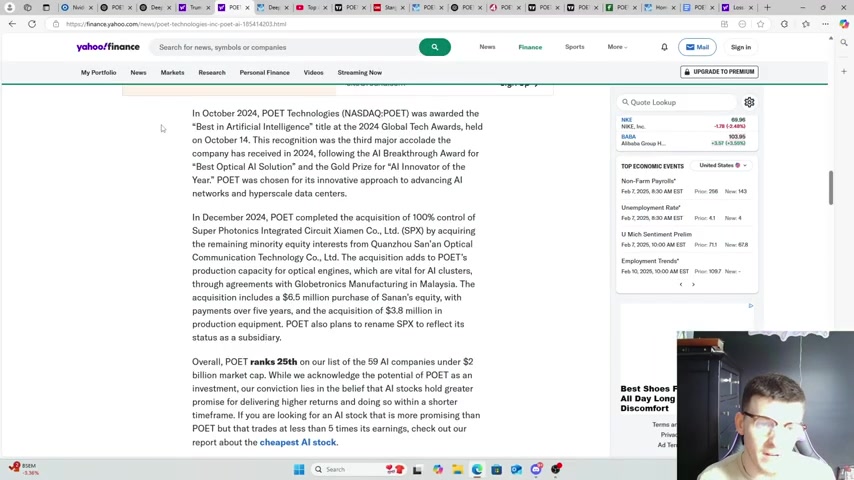Click the green search magnifier button
This screenshot has height=480, width=854.
tap(435, 47)
